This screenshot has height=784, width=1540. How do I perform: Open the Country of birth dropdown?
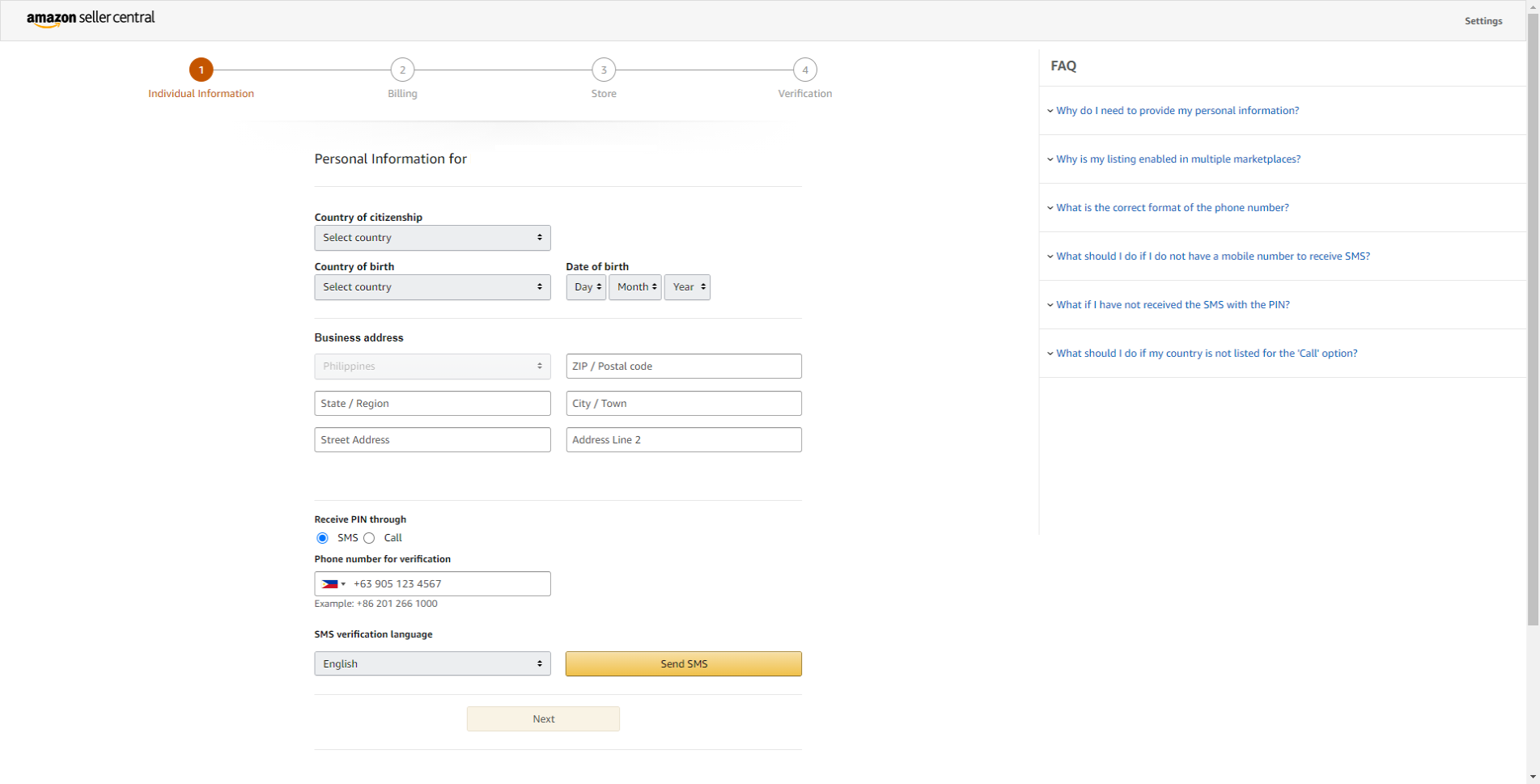[x=432, y=287]
